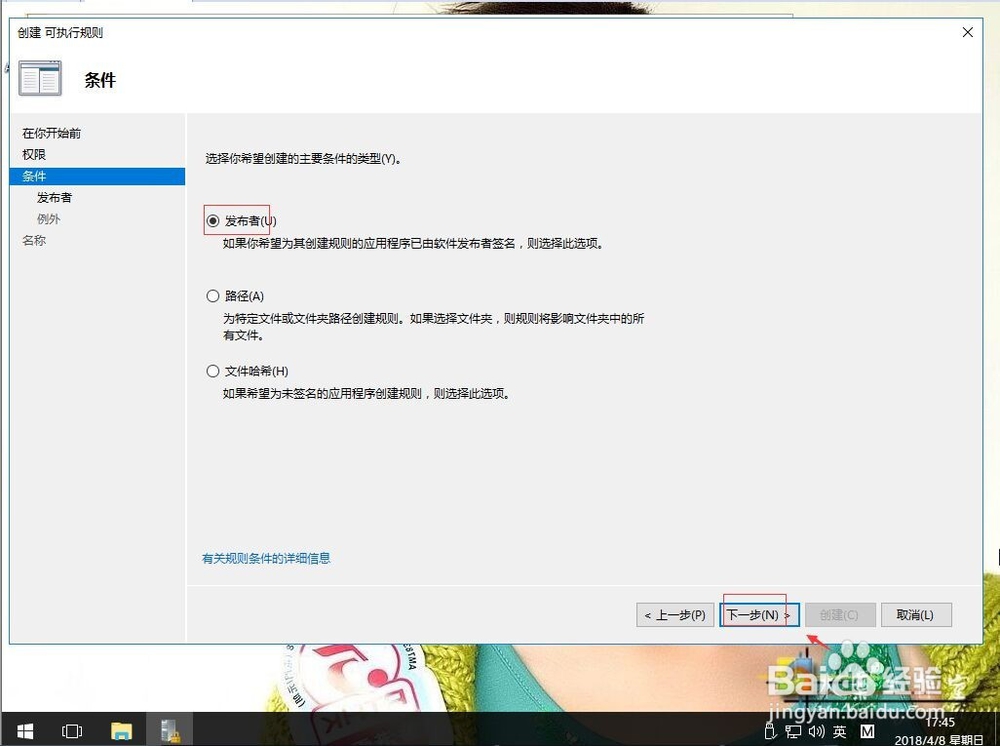Click the 下一步(N) button
The height and width of the screenshot is (746, 1000).
point(759,614)
